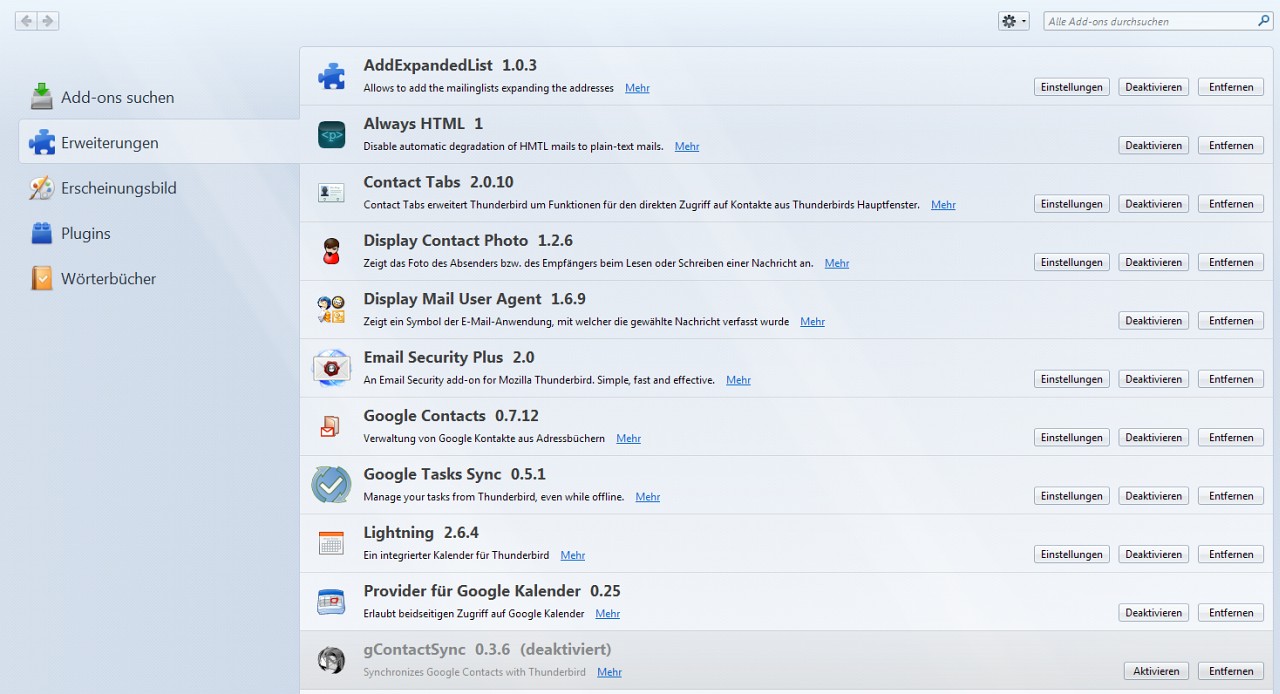Remove Display Contact Photo extension
The image size is (1280, 694).
[1231, 262]
